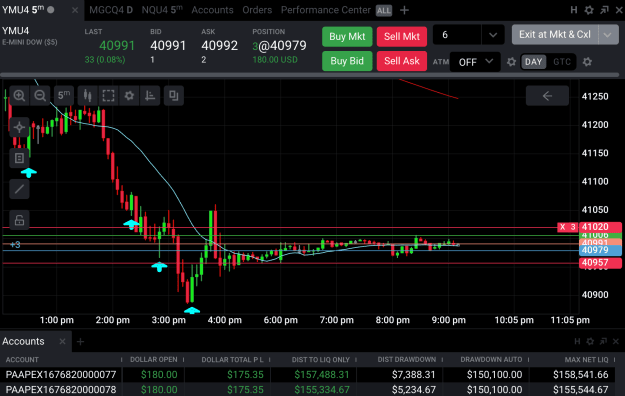This screenshot has height=396, width=625.
Task: Click the $157,488.31 dist to liq value
Action: 322,375
